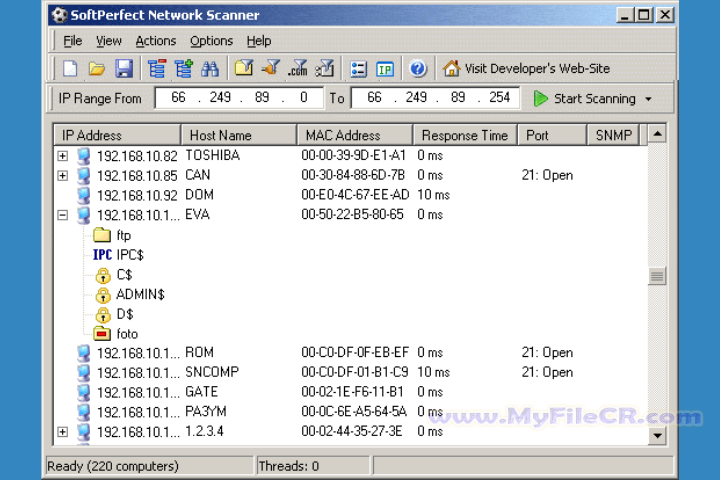Expand the 192.168.10.82 TOSHIBA node
This screenshot has height=480, width=720.
[63, 156]
